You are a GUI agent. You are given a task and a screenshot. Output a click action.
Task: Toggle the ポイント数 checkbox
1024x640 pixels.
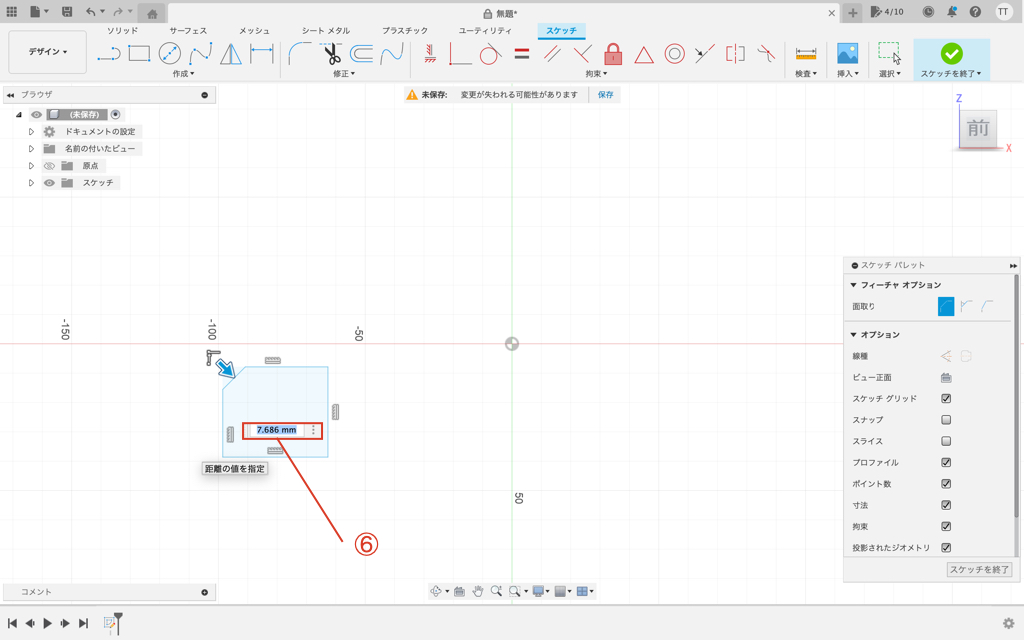946,484
